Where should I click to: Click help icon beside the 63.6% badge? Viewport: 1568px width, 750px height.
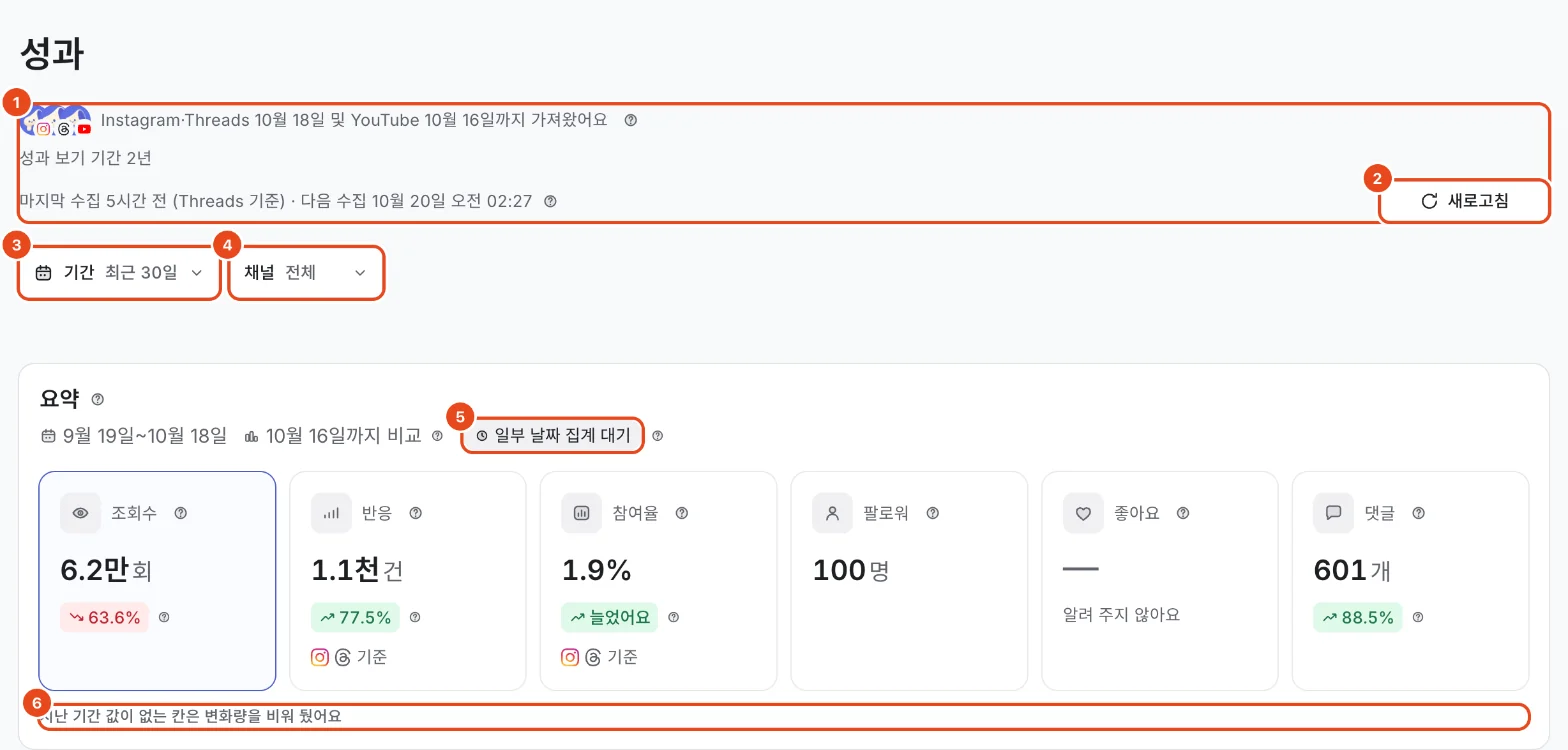click(x=164, y=617)
